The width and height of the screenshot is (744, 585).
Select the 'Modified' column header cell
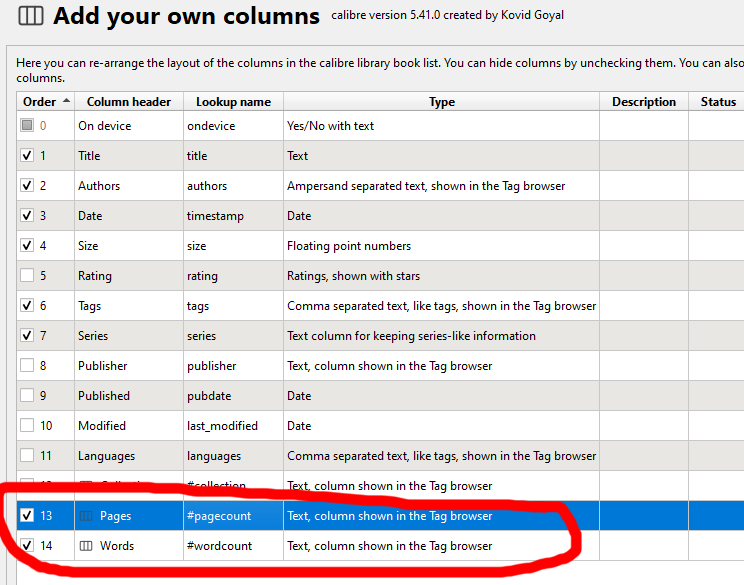(x=129, y=426)
